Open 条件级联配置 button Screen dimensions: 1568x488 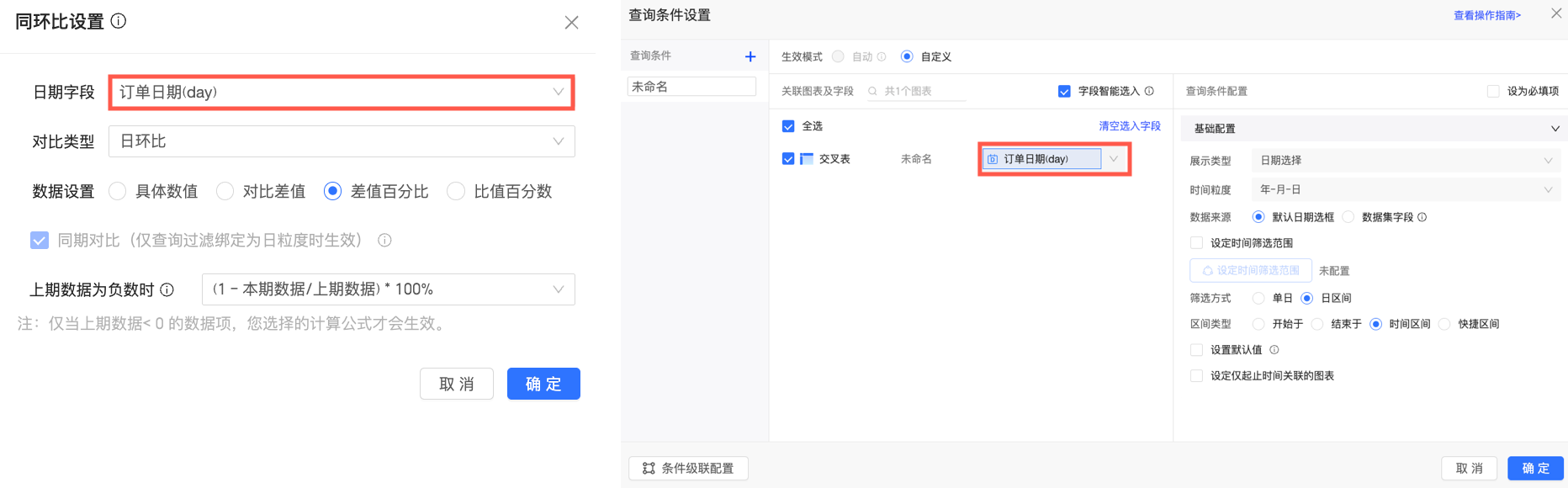pos(688,469)
